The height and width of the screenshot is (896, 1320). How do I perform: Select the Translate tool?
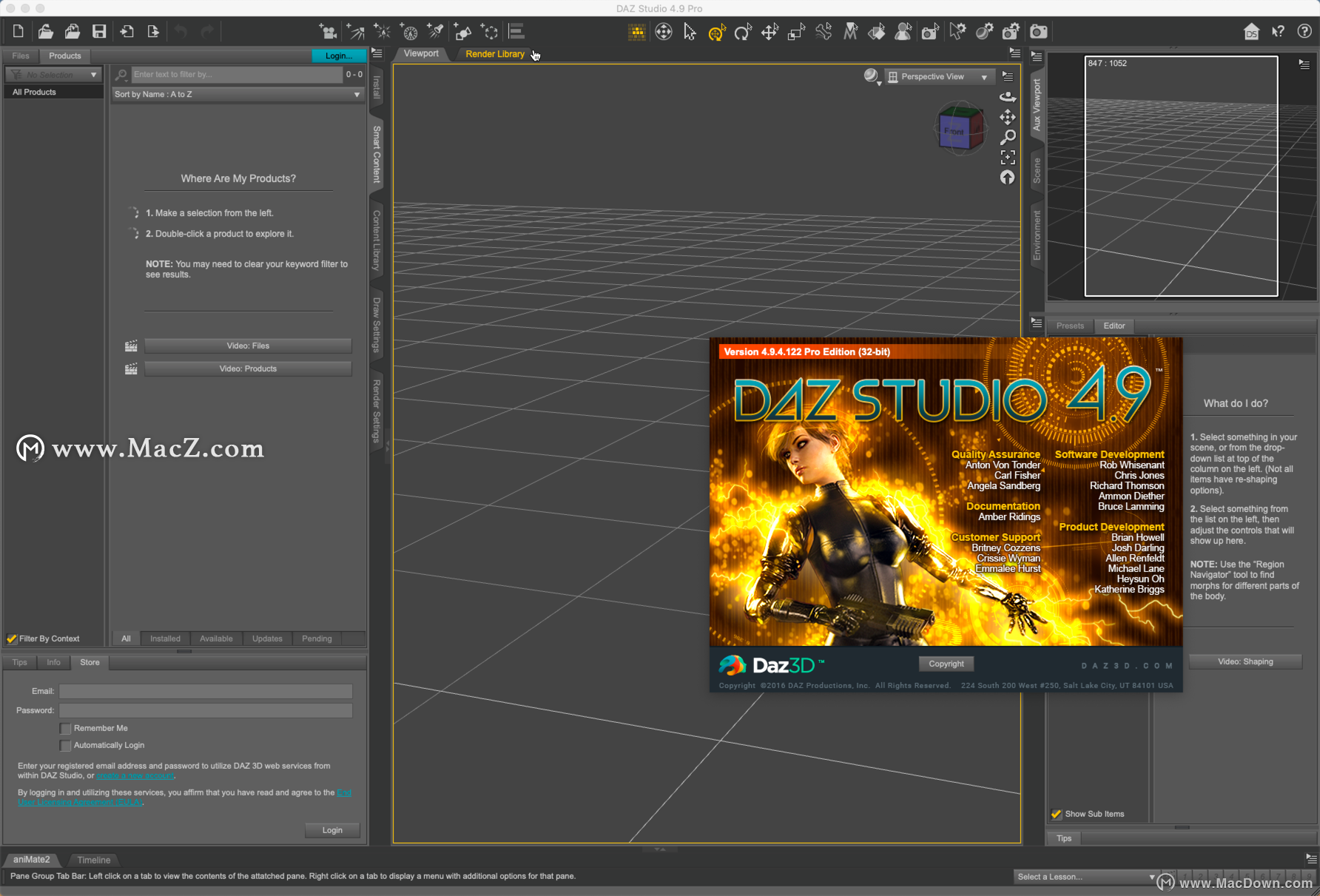tap(770, 31)
